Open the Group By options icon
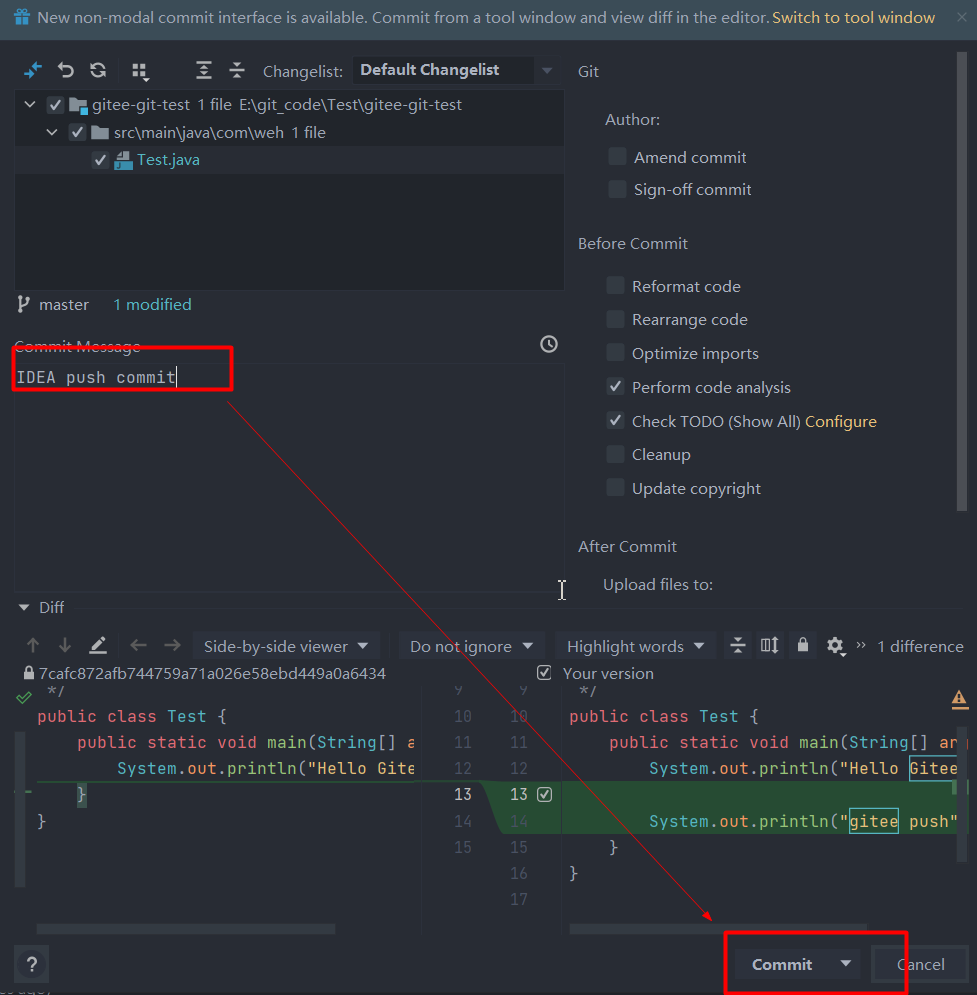Viewport: 977px width, 995px height. pyautogui.click(x=140, y=72)
